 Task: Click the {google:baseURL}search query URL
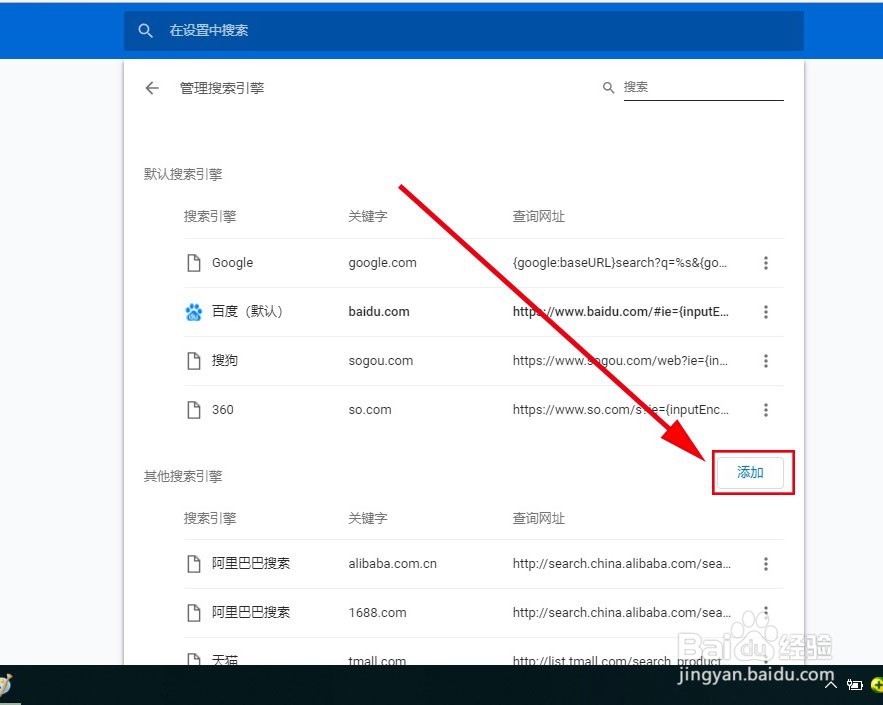click(x=619, y=263)
